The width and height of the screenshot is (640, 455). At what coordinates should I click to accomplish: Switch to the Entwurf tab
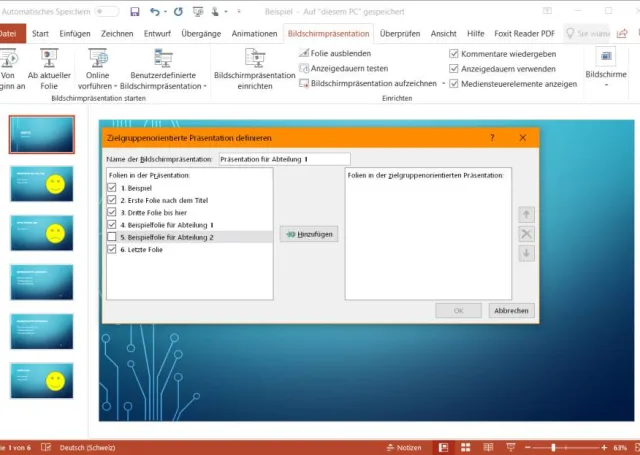(157, 33)
